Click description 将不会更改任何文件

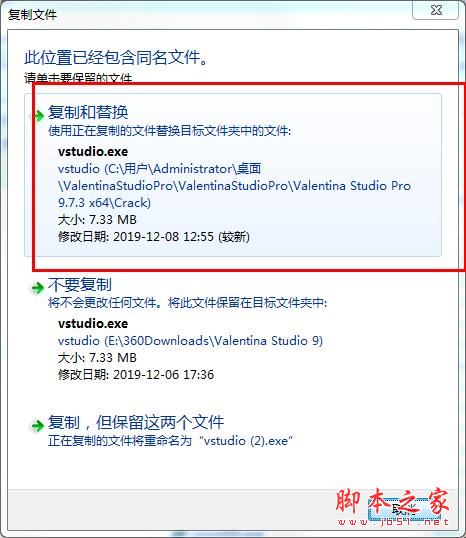pos(104,303)
